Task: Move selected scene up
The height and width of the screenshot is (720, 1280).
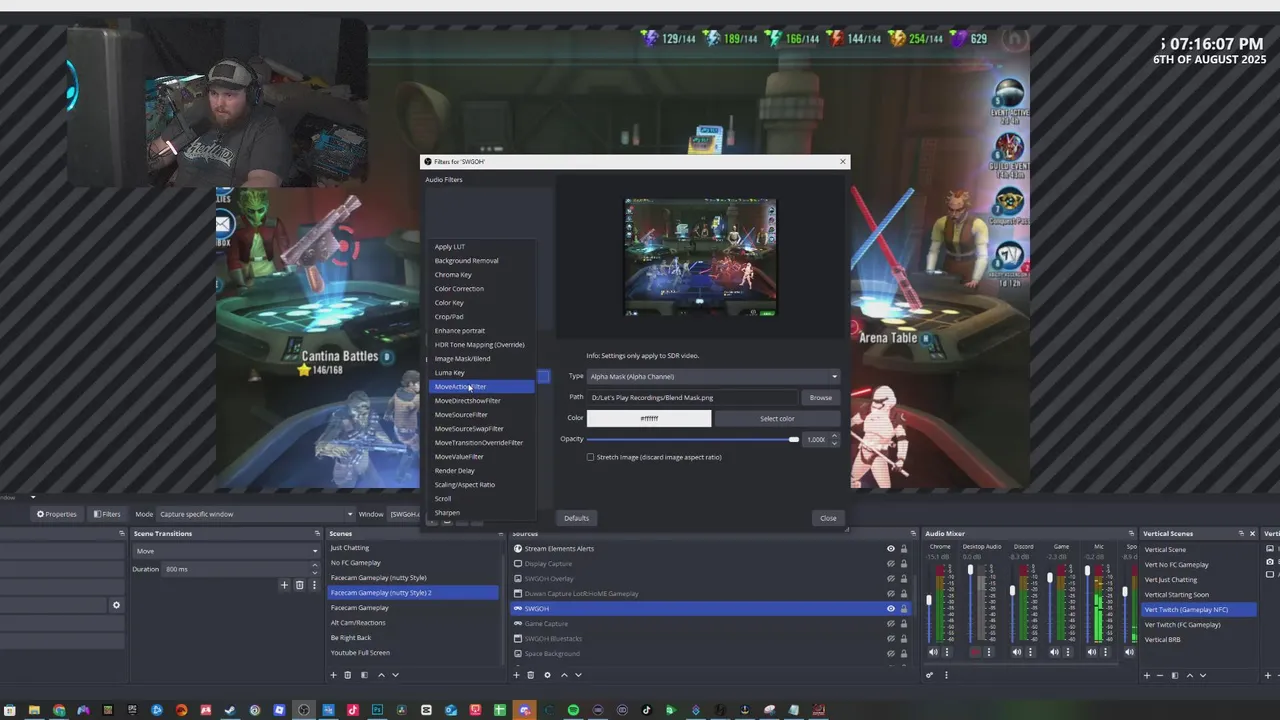Action: pos(381,675)
